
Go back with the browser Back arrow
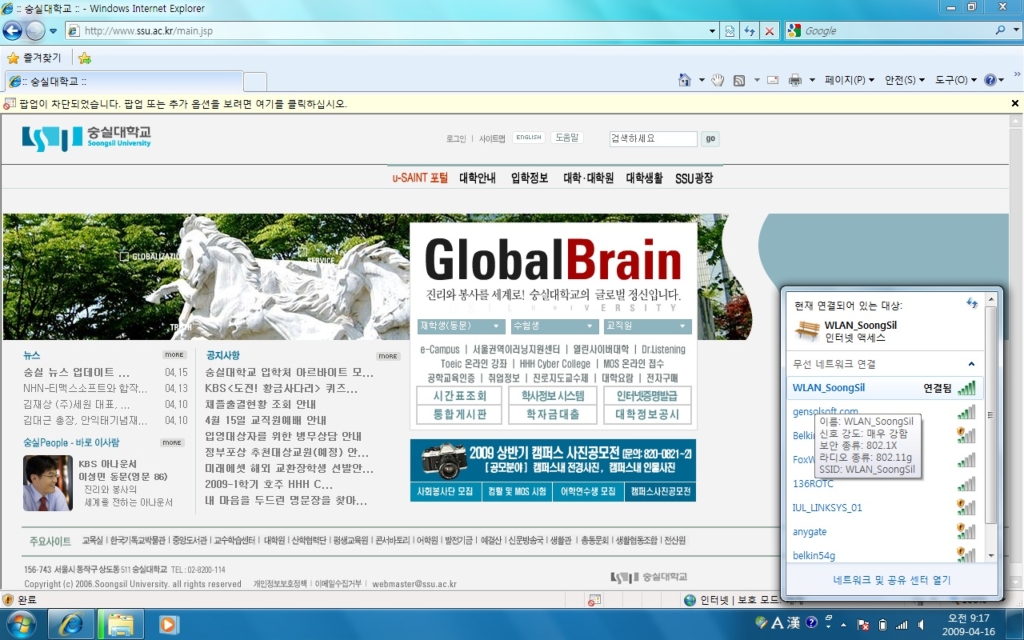point(12,31)
